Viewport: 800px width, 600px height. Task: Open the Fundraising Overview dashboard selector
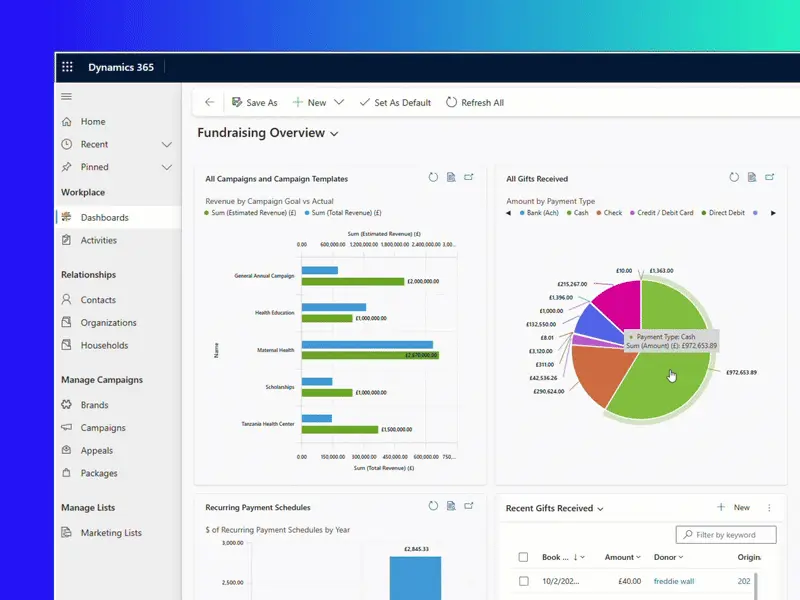(334, 133)
